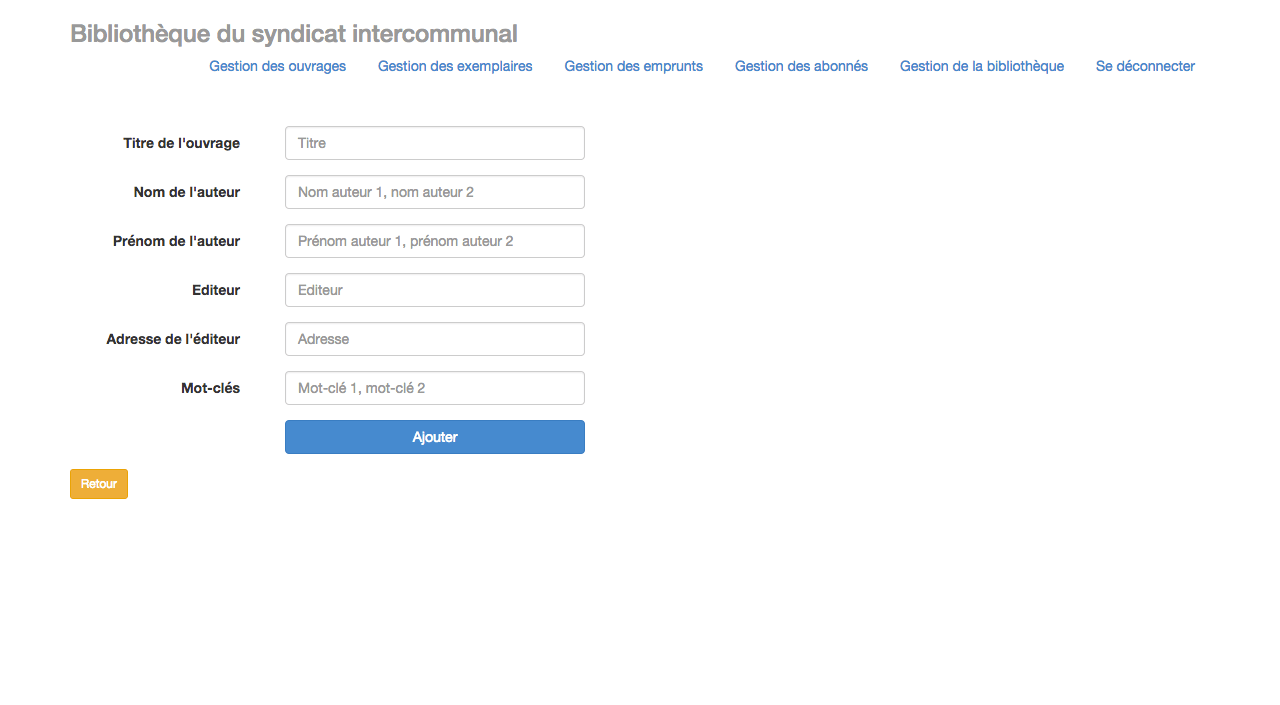The height and width of the screenshot is (705, 1280).
Task: Go to Gestion des emprunts
Action: (633, 66)
